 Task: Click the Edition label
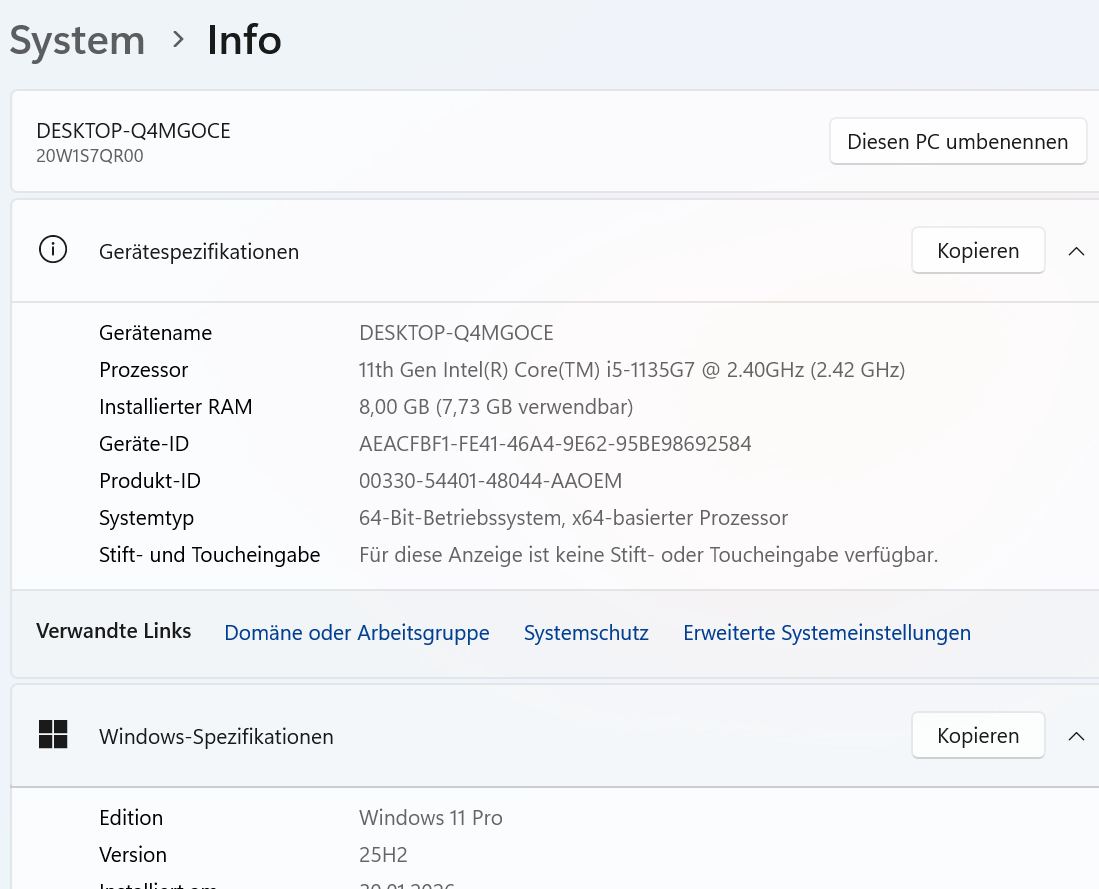click(x=131, y=817)
